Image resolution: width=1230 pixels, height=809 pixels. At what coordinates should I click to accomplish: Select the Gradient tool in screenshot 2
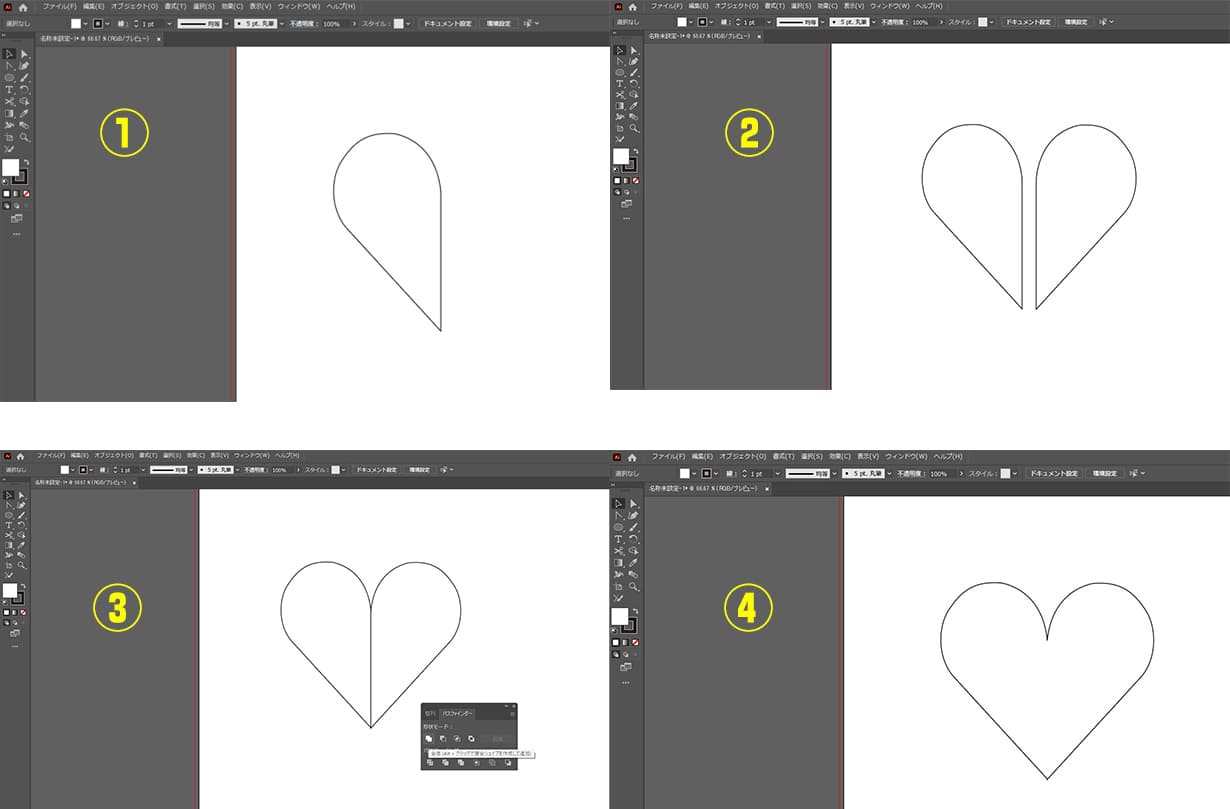(620, 105)
